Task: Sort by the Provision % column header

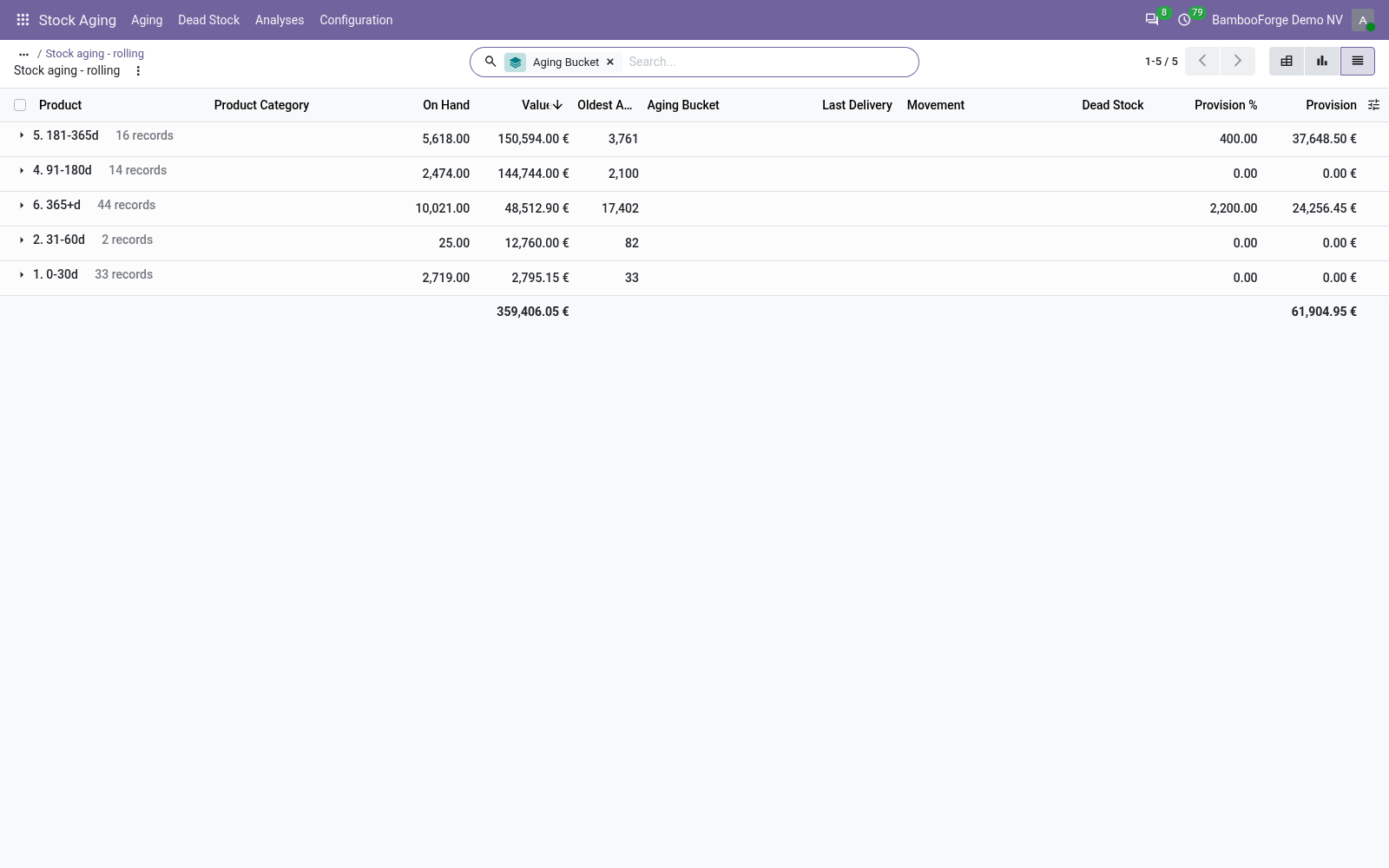Action: (1226, 105)
